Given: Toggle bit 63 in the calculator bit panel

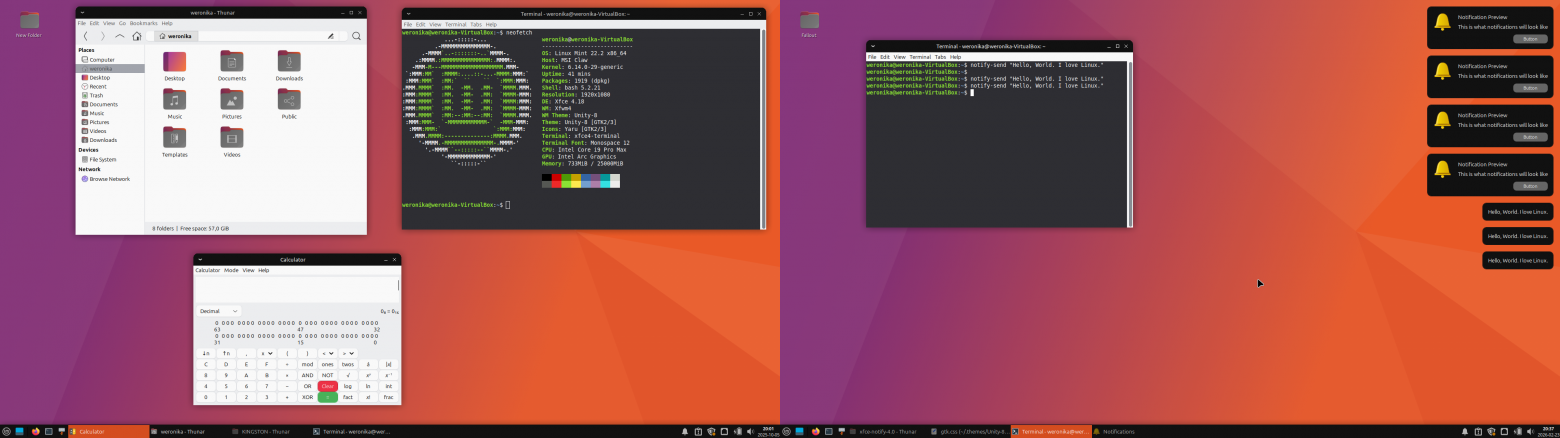Looking at the screenshot, I should [x=218, y=323].
